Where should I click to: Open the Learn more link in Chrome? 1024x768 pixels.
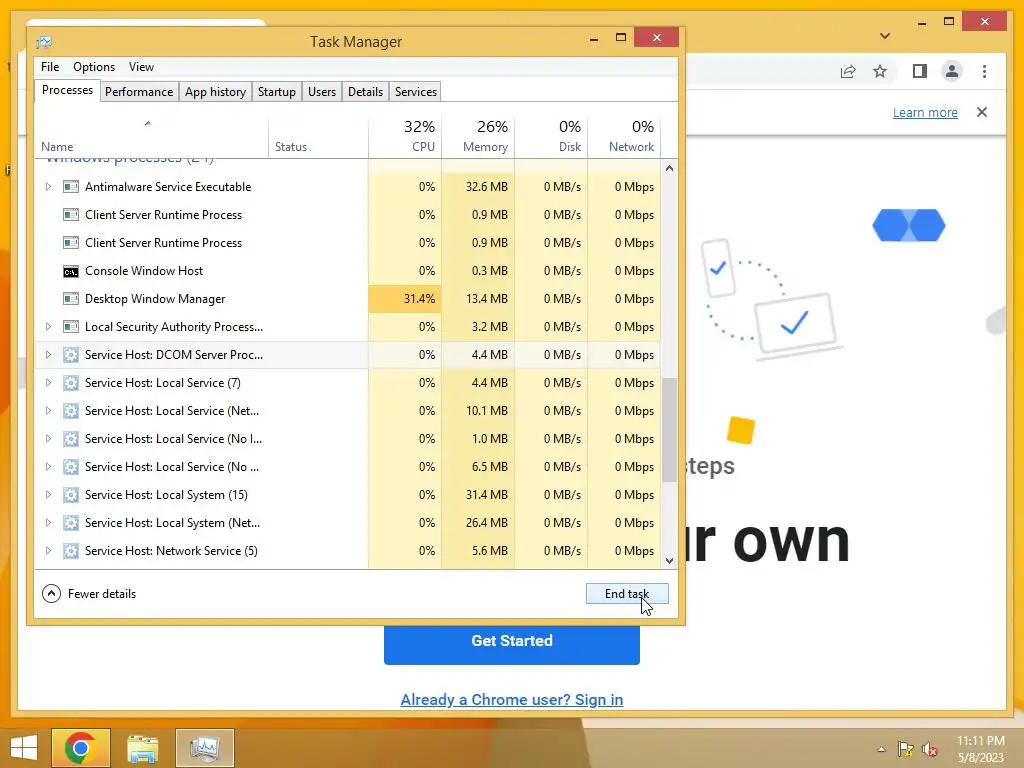coord(925,113)
